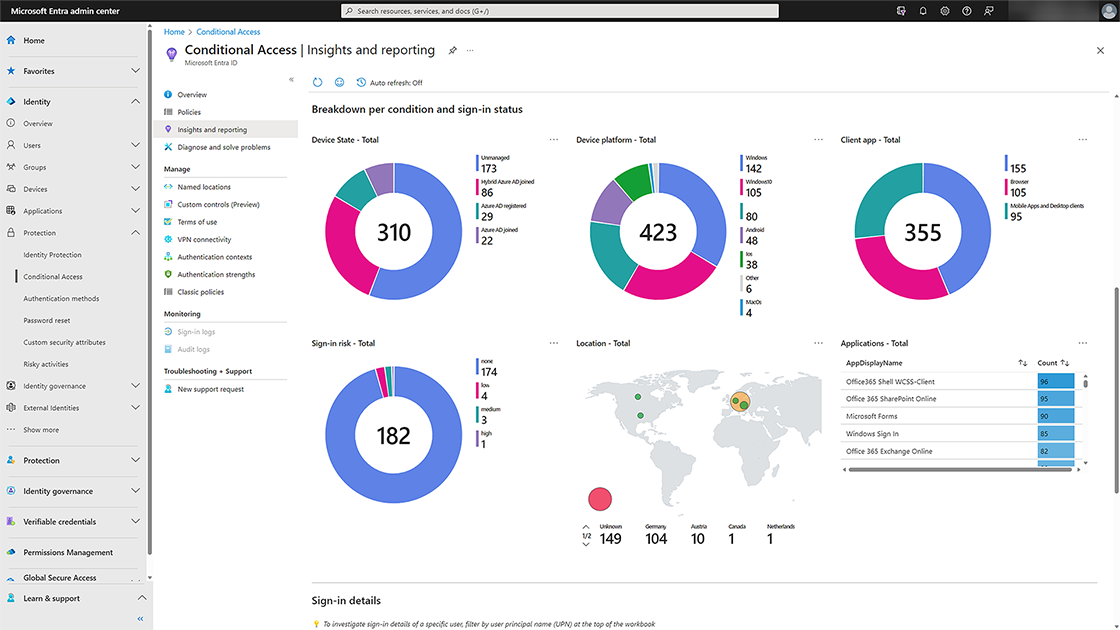Click the Count bar for Office 365 SharePoint Online

(1053, 398)
